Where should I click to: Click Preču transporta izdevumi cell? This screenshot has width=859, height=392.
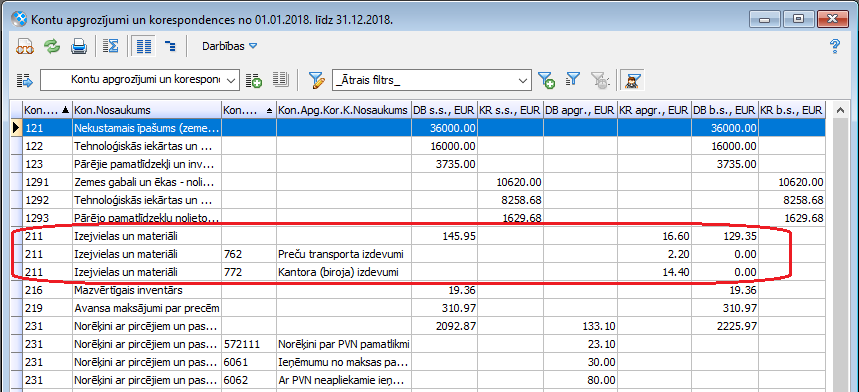point(343,254)
